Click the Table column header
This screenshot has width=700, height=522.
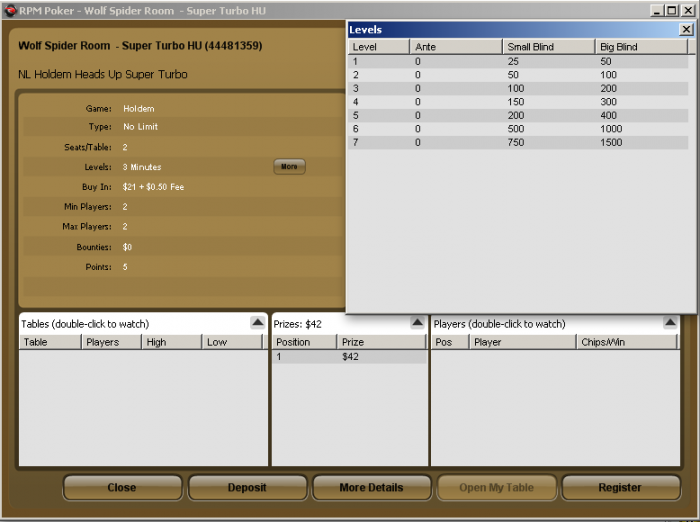point(50,342)
